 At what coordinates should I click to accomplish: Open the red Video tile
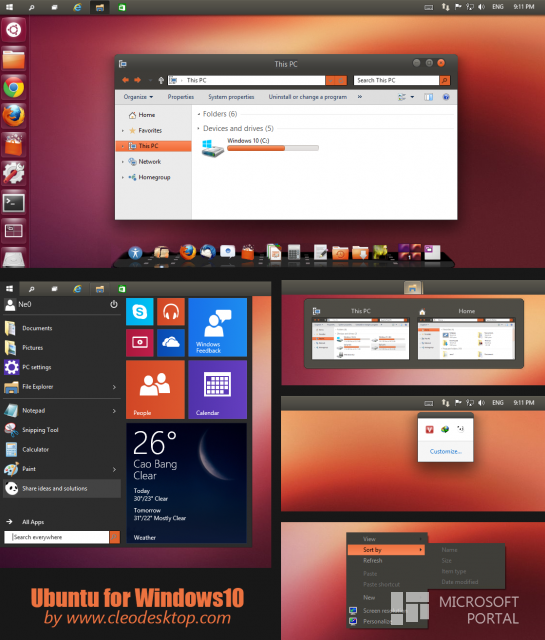pyautogui.click(x=140, y=342)
